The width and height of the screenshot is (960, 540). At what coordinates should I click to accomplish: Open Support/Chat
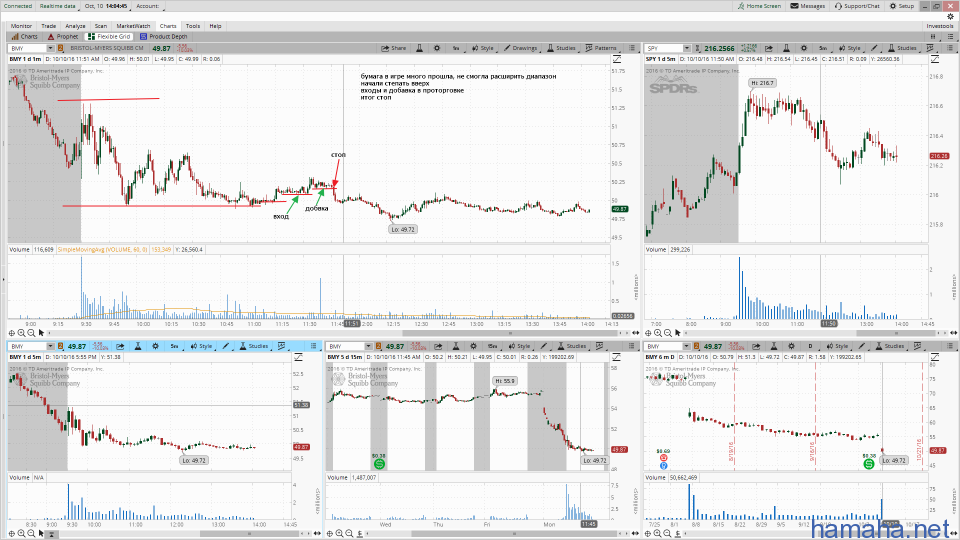(x=857, y=6)
